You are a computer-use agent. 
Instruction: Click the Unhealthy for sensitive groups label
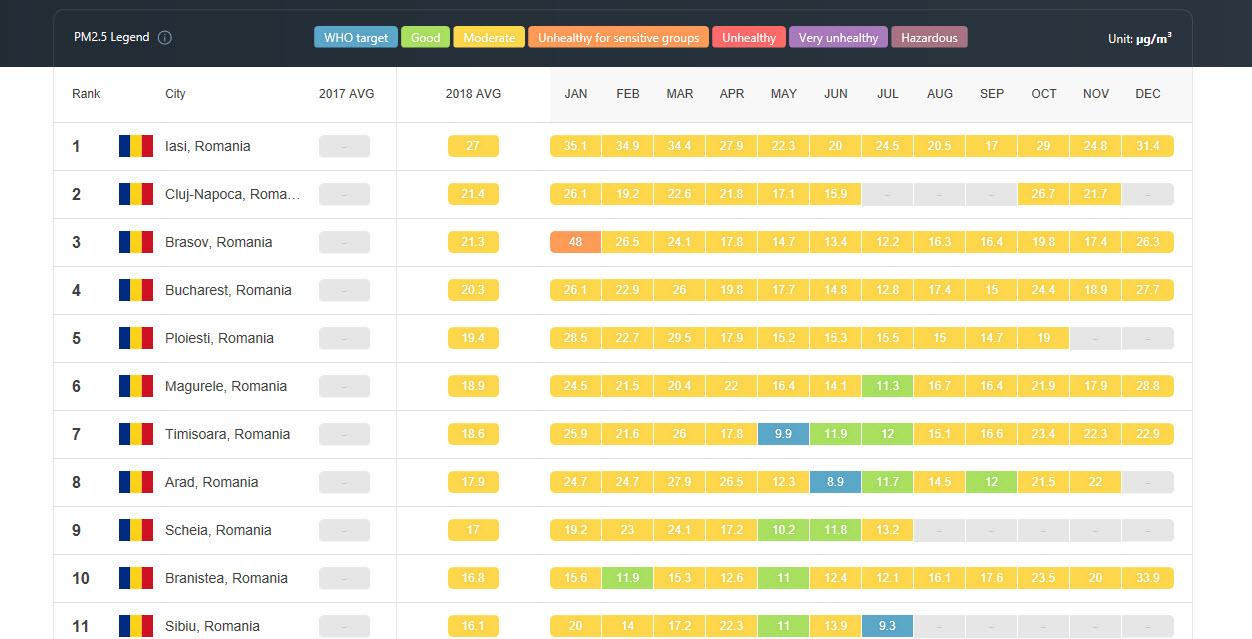click(x=618, y=38)
